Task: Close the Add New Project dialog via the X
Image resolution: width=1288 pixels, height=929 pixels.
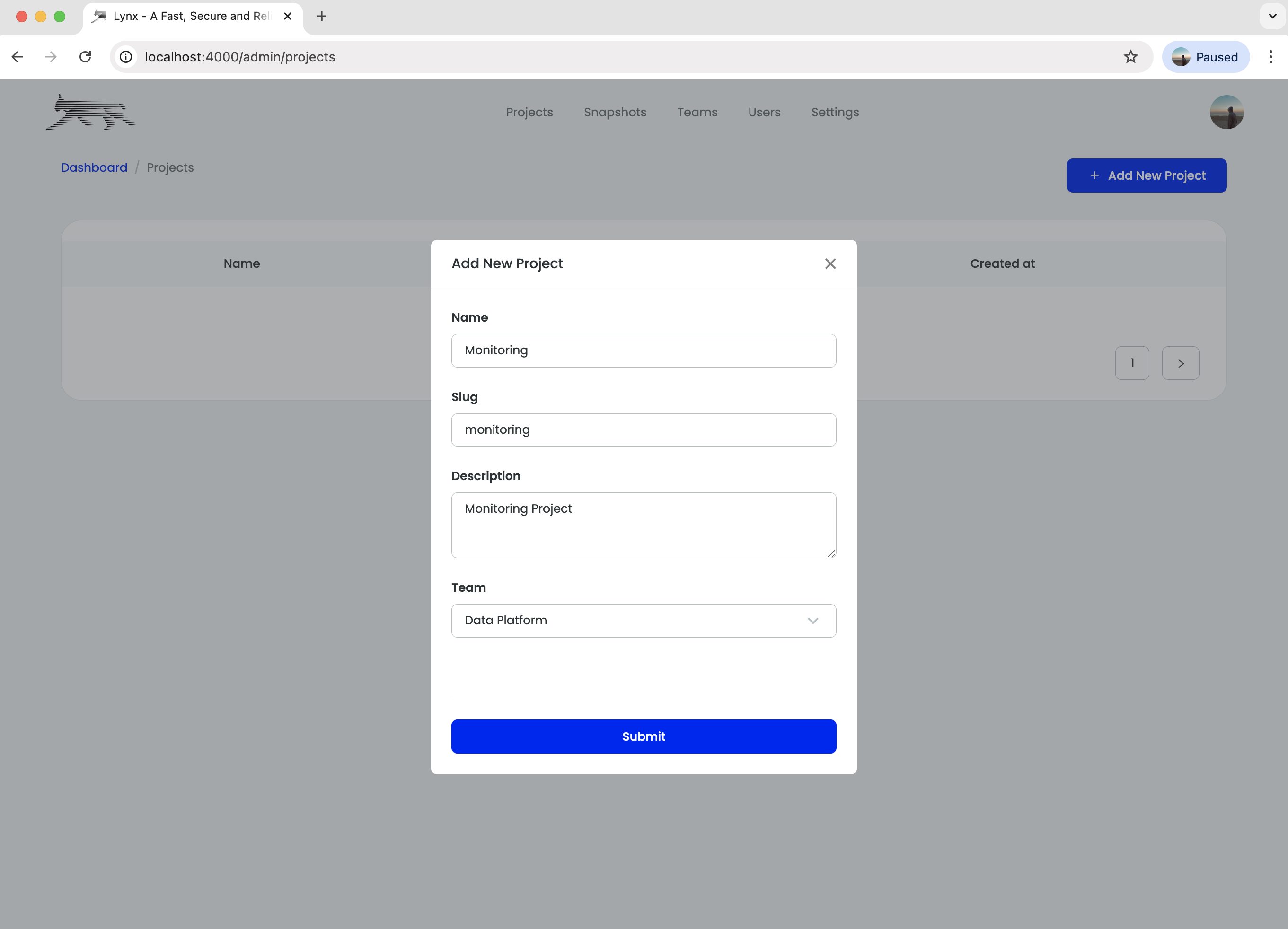Action: coord(830,263)
